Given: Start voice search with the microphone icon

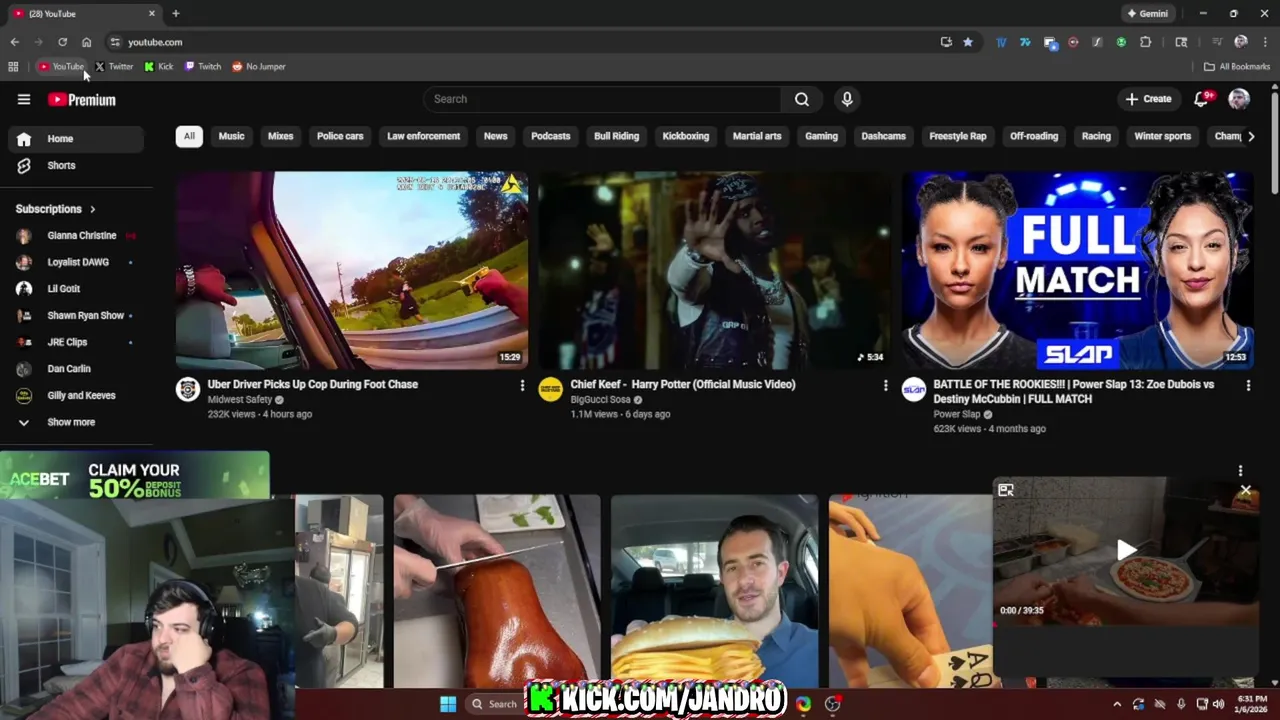Looking at the screenshot, I should (x=847, y=99).
